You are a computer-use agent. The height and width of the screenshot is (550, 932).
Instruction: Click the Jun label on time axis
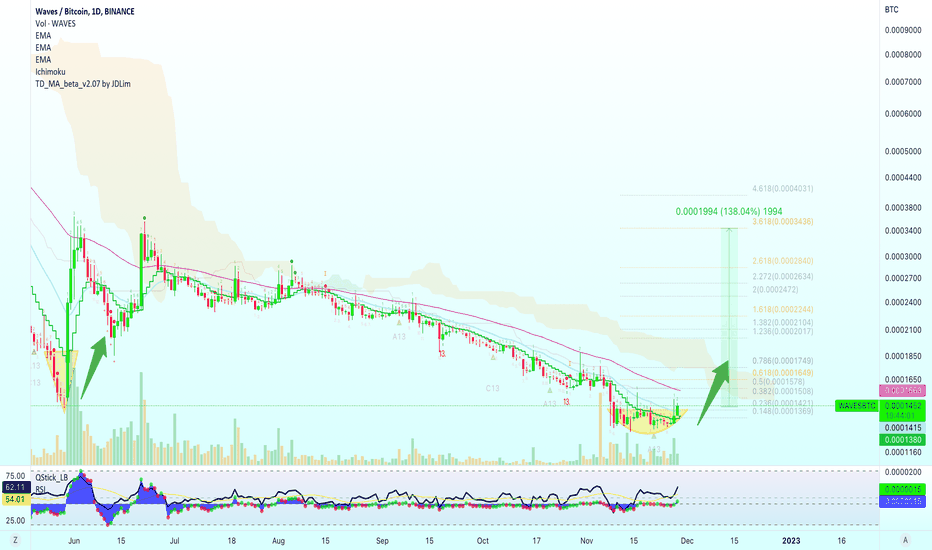click(x=74, y=540)
